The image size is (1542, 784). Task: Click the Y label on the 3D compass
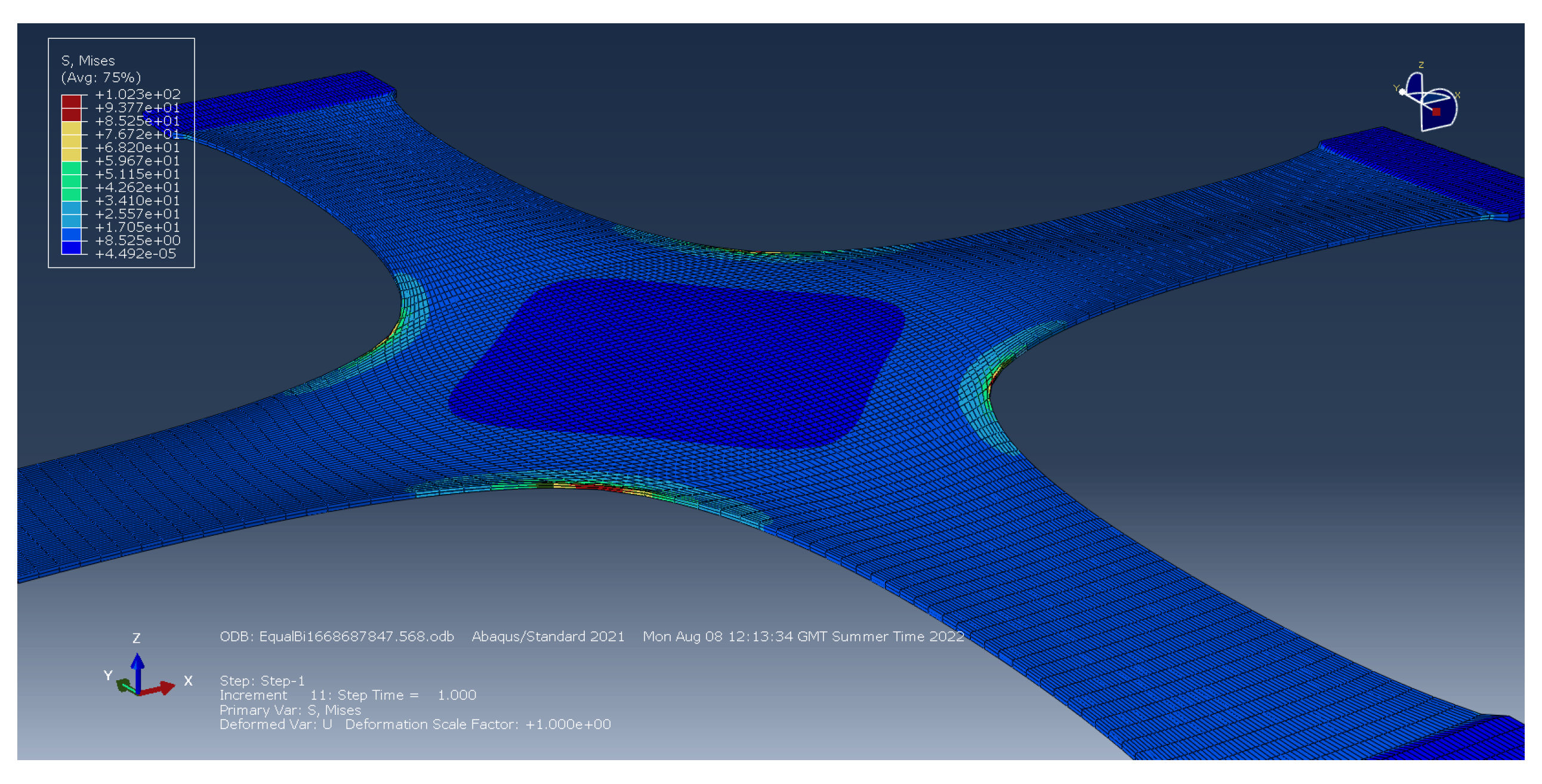point(1395,88)
